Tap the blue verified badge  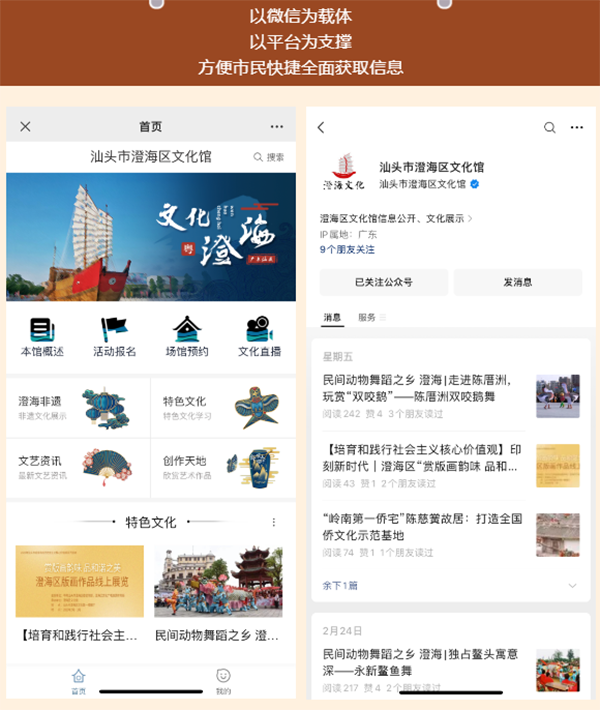click(475, 184)
